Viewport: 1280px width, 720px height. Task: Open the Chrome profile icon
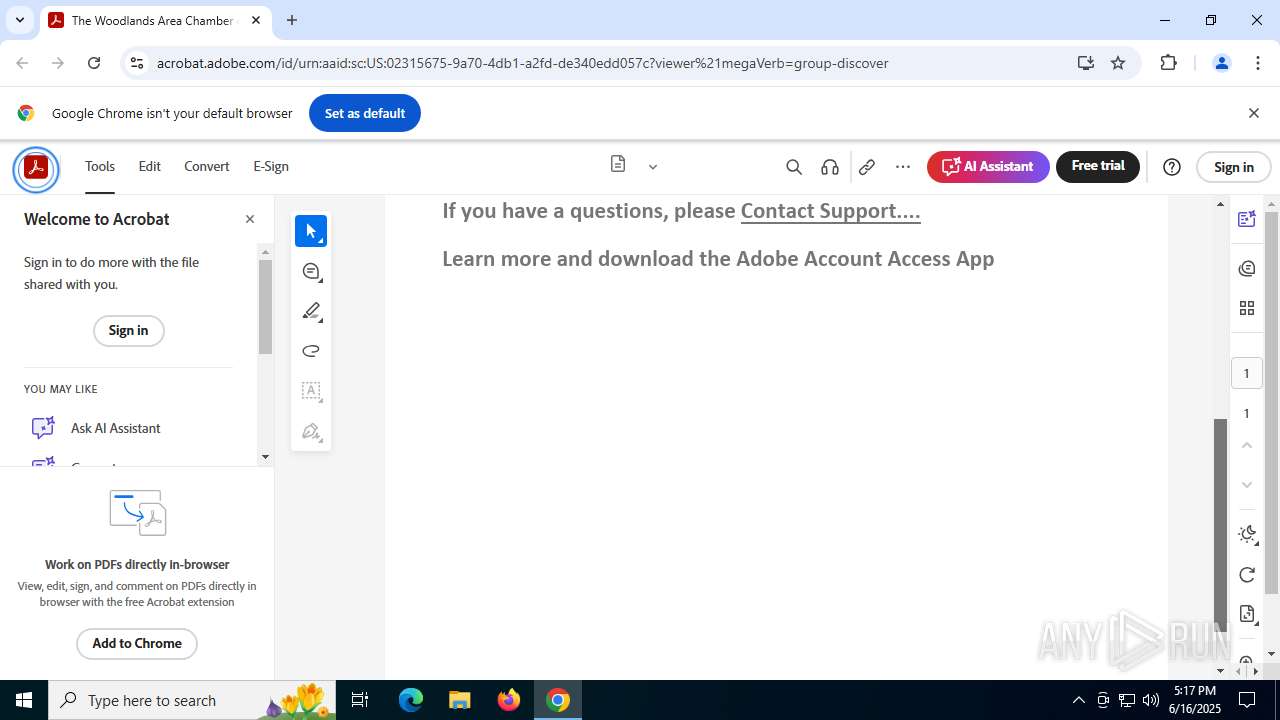pyautogui.click(x=1221, y=63)
